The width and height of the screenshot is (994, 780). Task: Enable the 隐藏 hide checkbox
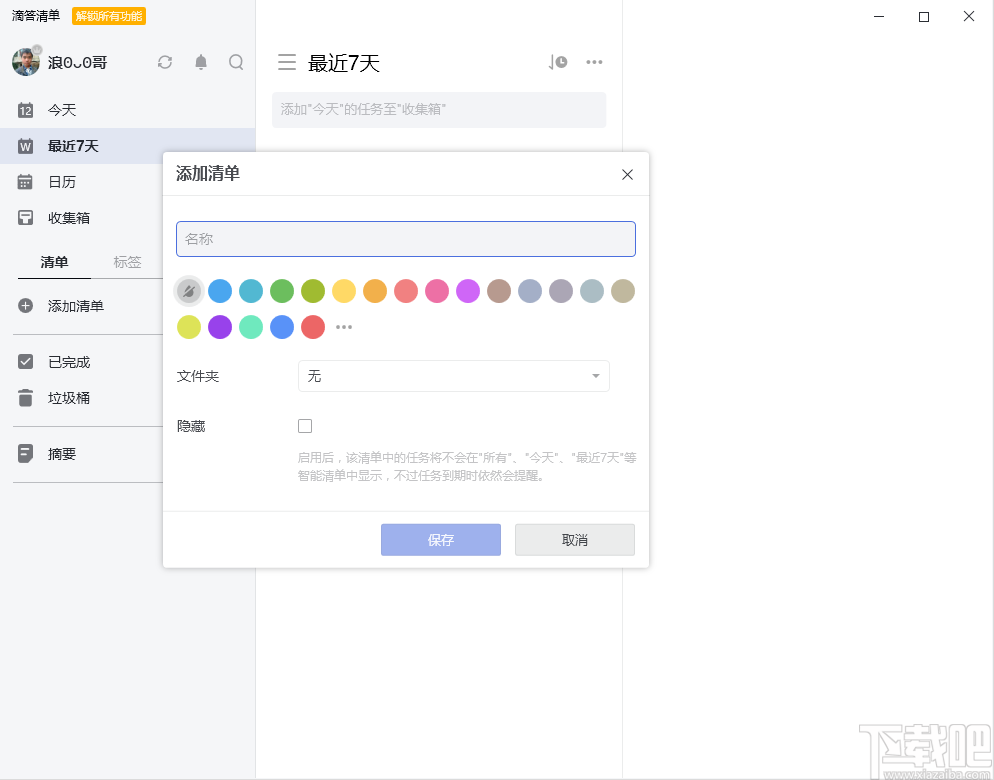coord(305,425)
